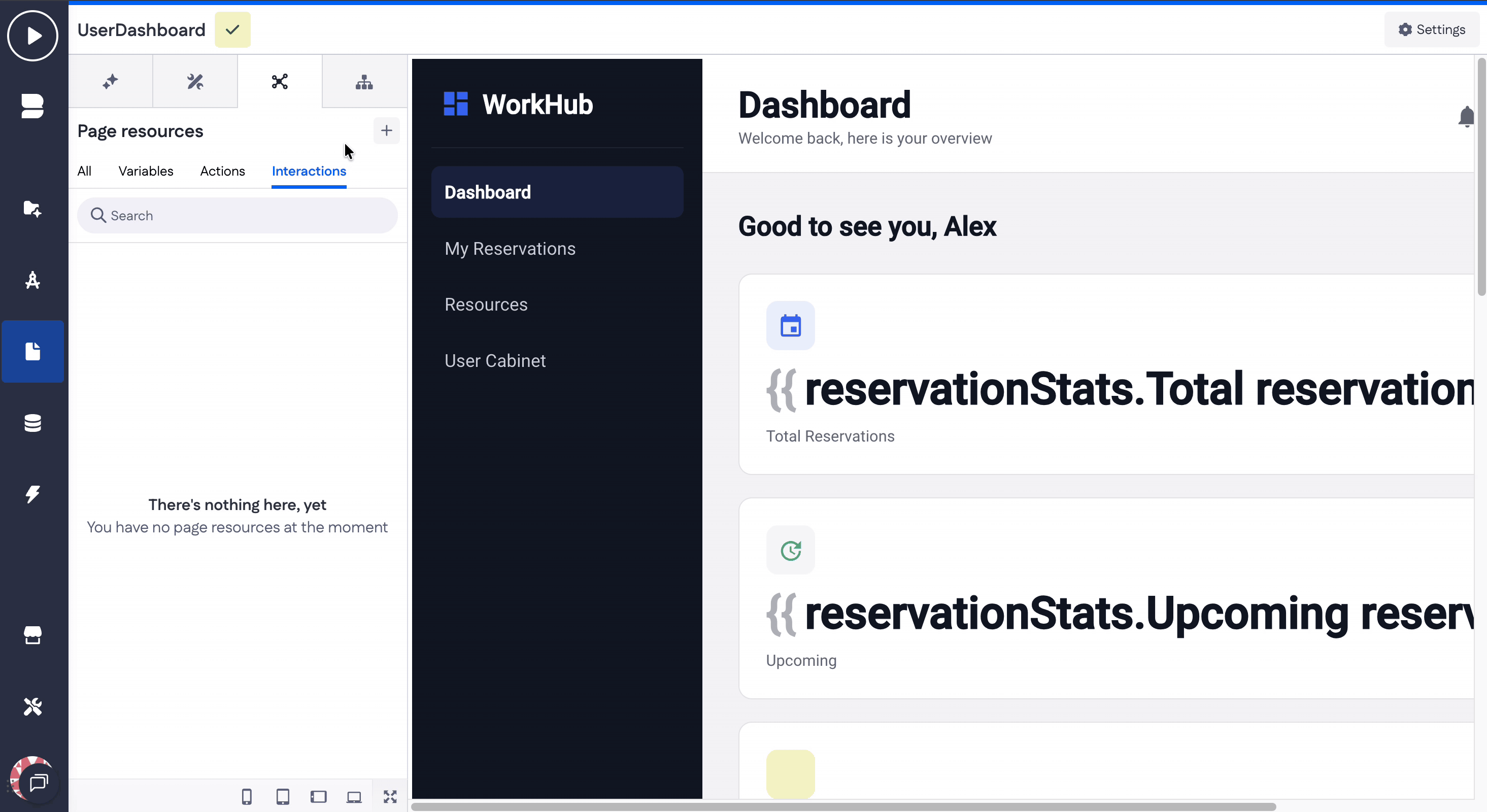Click the canvas vertical scrollbar
The width and height of the screenshot is (1487, 812).
click(x=1481, y=177)
